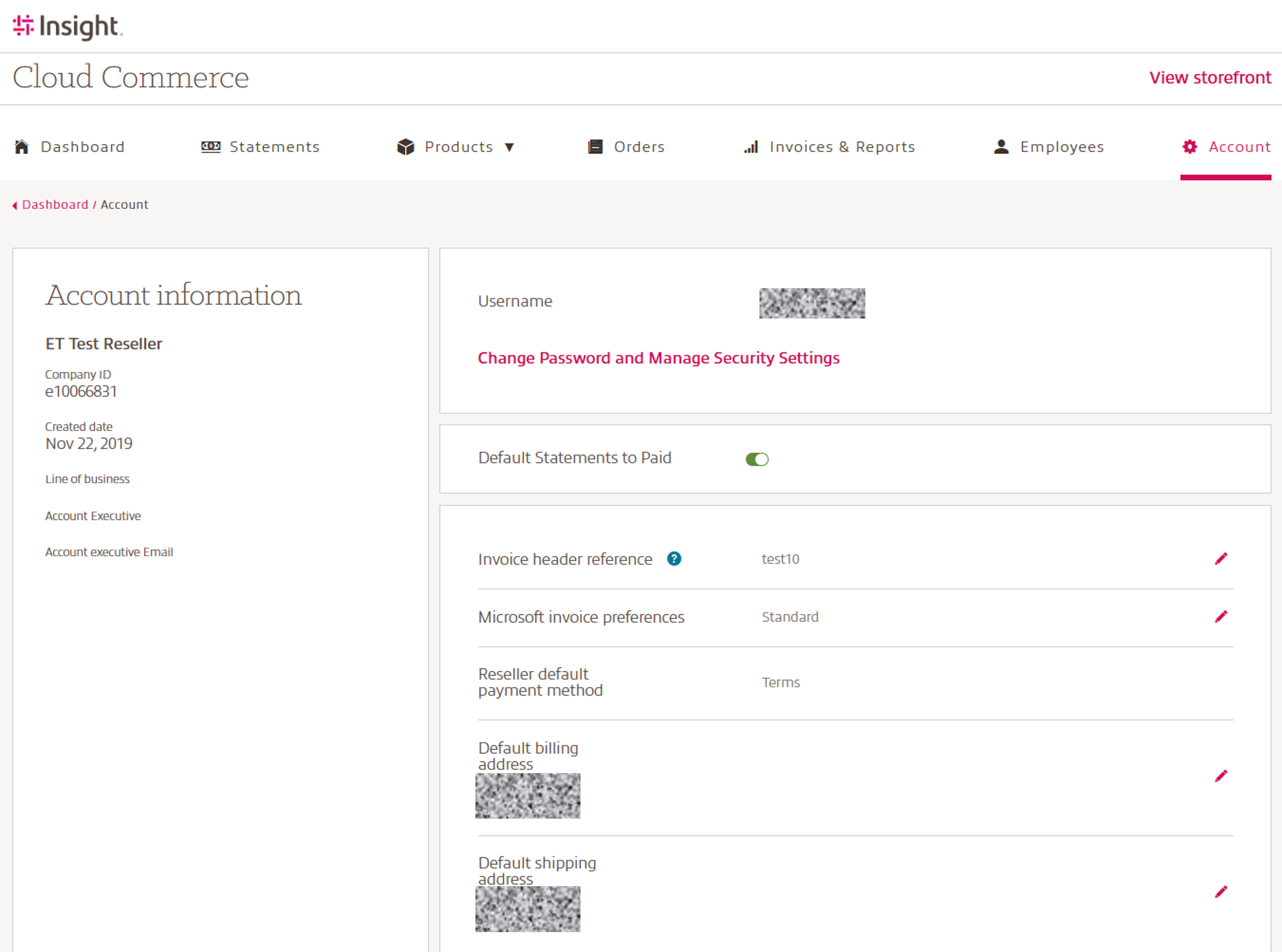
Task: Click the Statements money icon
Action: point(210,147)
